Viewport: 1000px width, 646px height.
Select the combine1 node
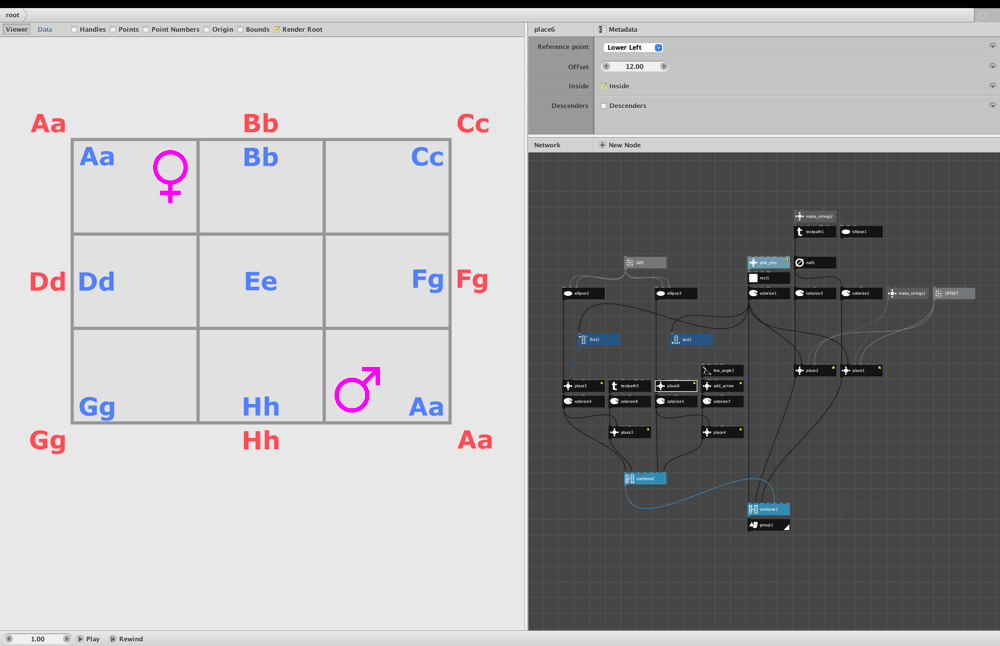pos(768,509)
